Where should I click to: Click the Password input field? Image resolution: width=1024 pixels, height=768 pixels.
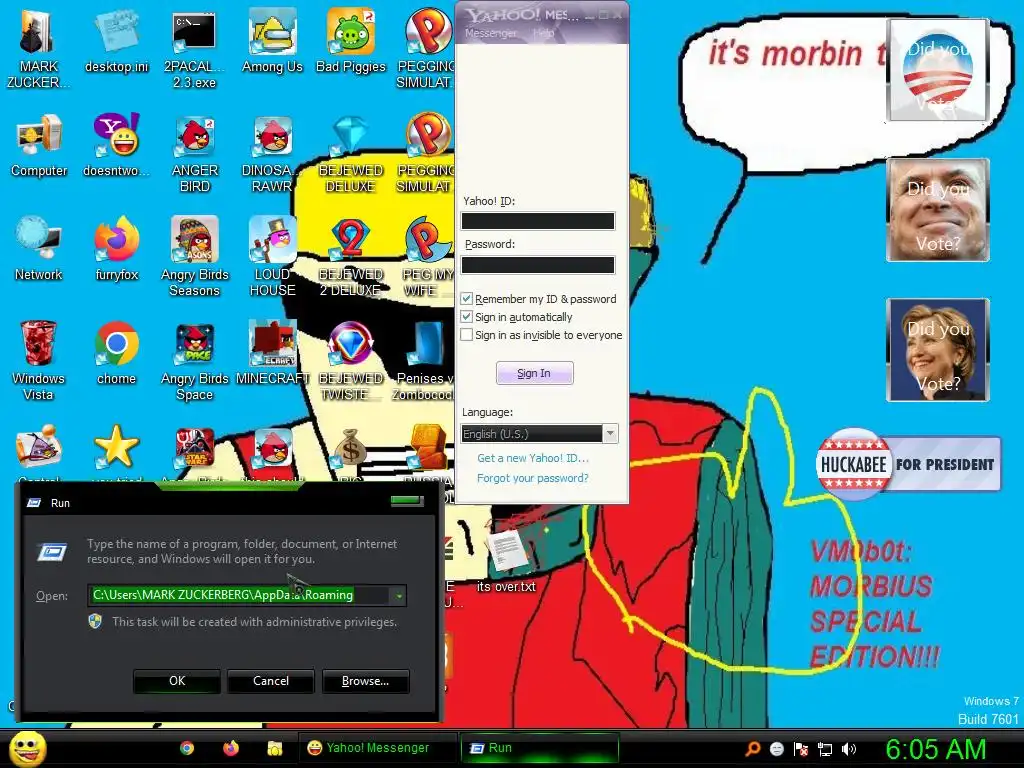coord(537,264)
